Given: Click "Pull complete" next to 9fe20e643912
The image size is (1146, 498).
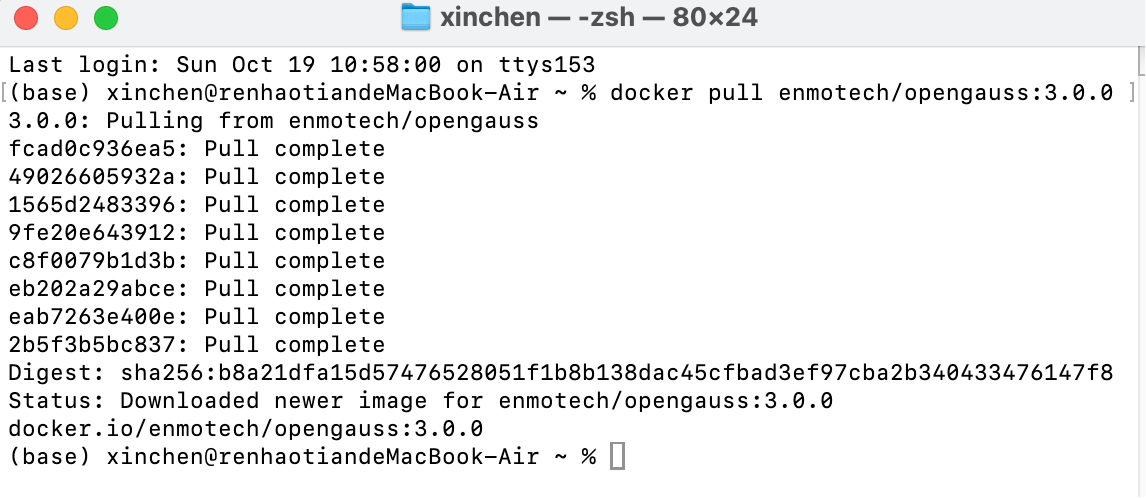Looking at the screenshot, I should point(294,233).
